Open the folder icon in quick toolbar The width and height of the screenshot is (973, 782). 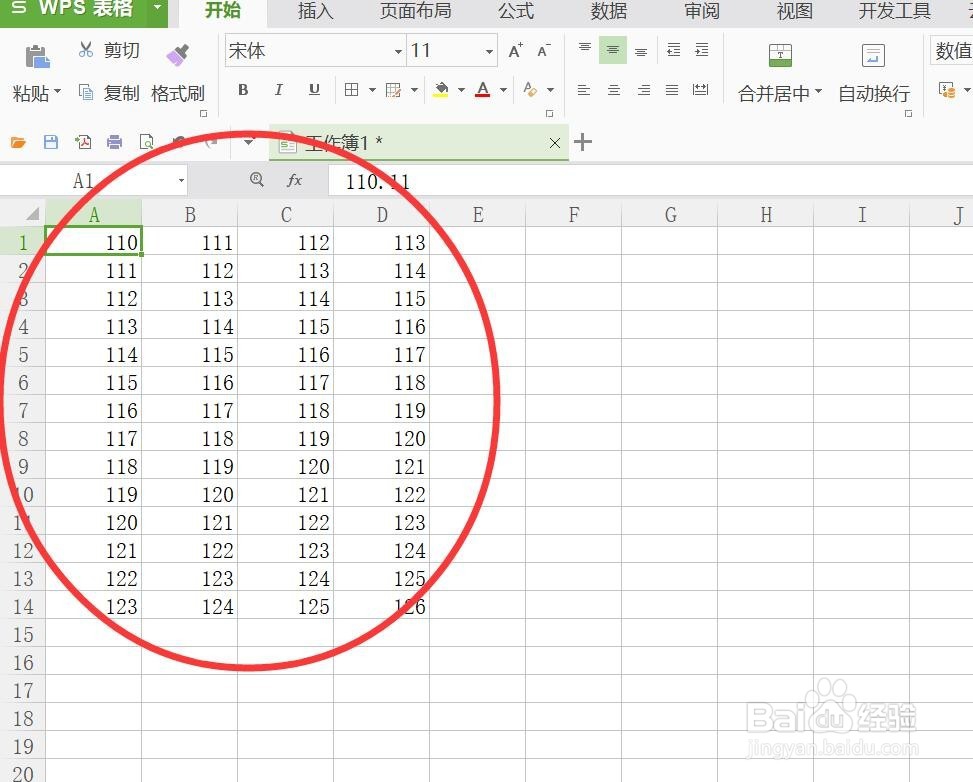pos(18,143)
